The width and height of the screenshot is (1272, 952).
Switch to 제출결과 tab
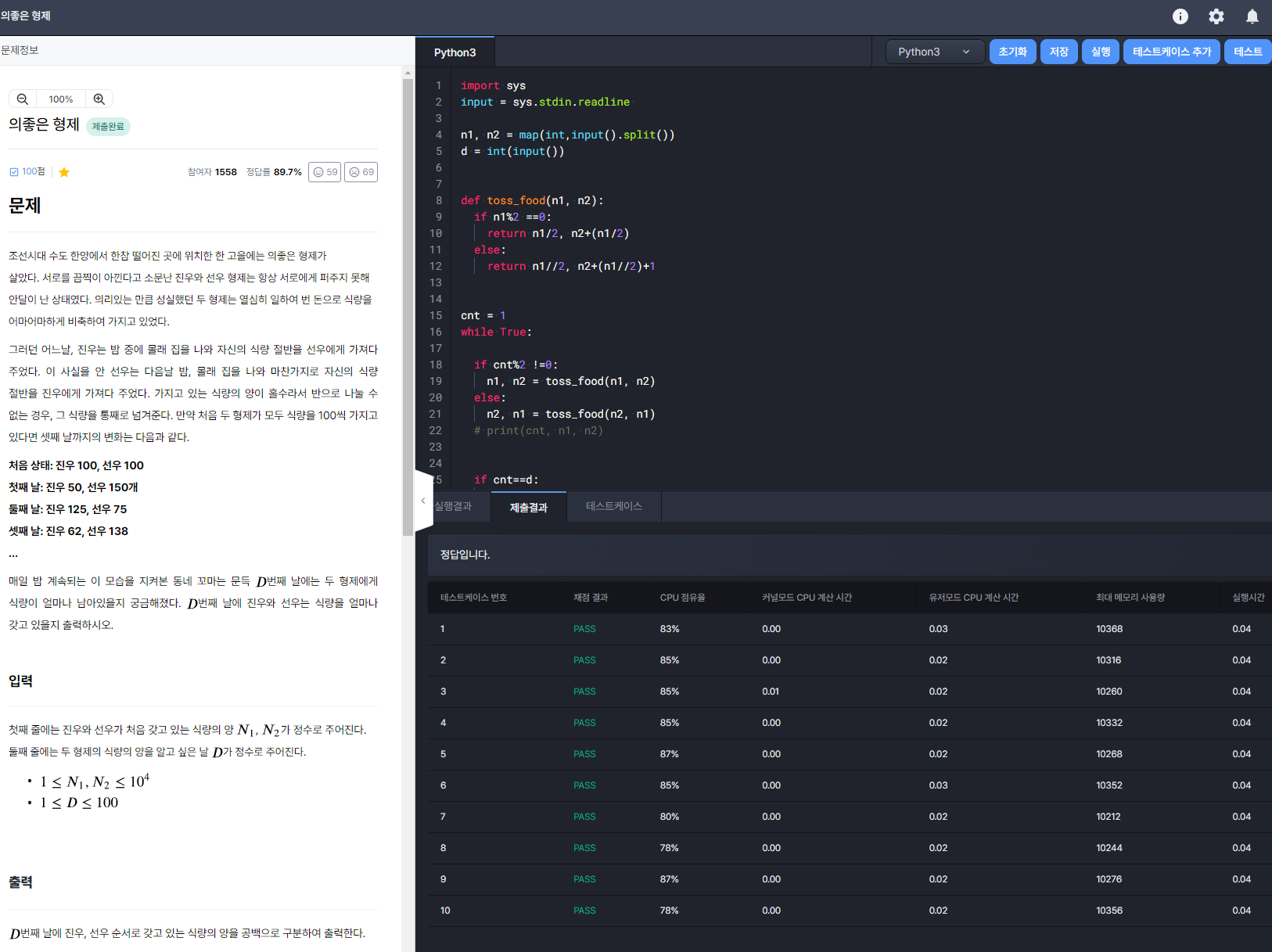529,507
